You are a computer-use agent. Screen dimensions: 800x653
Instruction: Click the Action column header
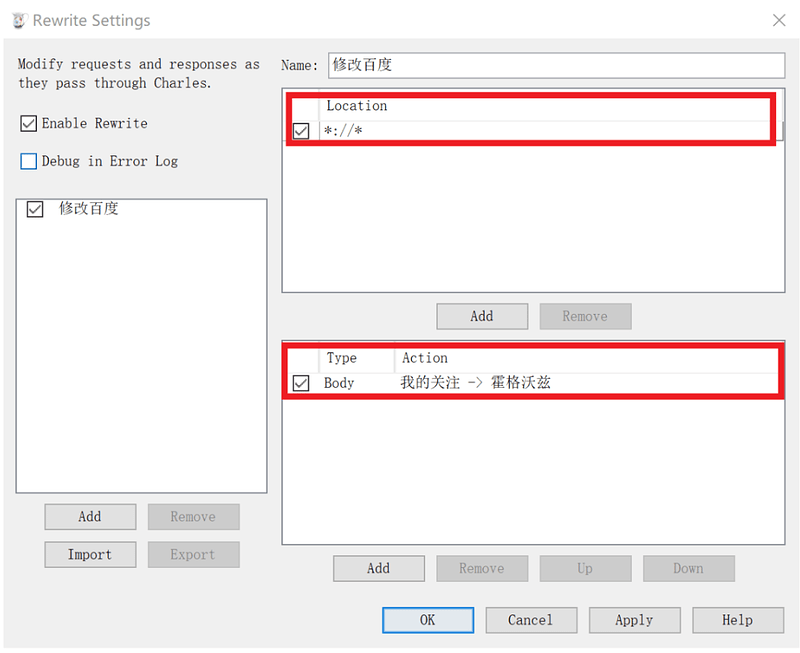click(x=424, y=358)
